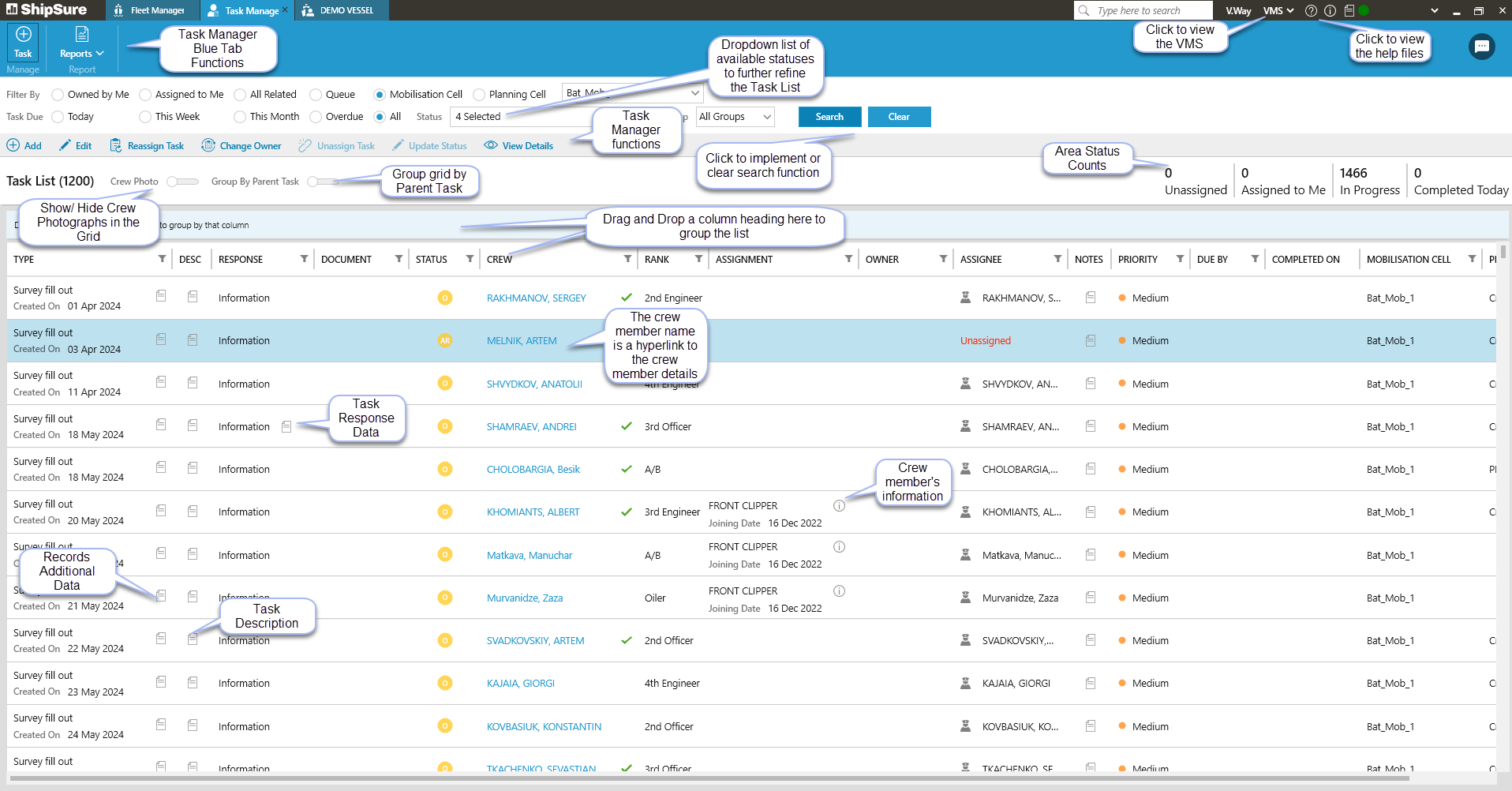Image resolution: width=1512 pixels, height=791 pixels.
Task: Select the Overdue radio button
Action: pyautogui.click(x=316, y=117)
